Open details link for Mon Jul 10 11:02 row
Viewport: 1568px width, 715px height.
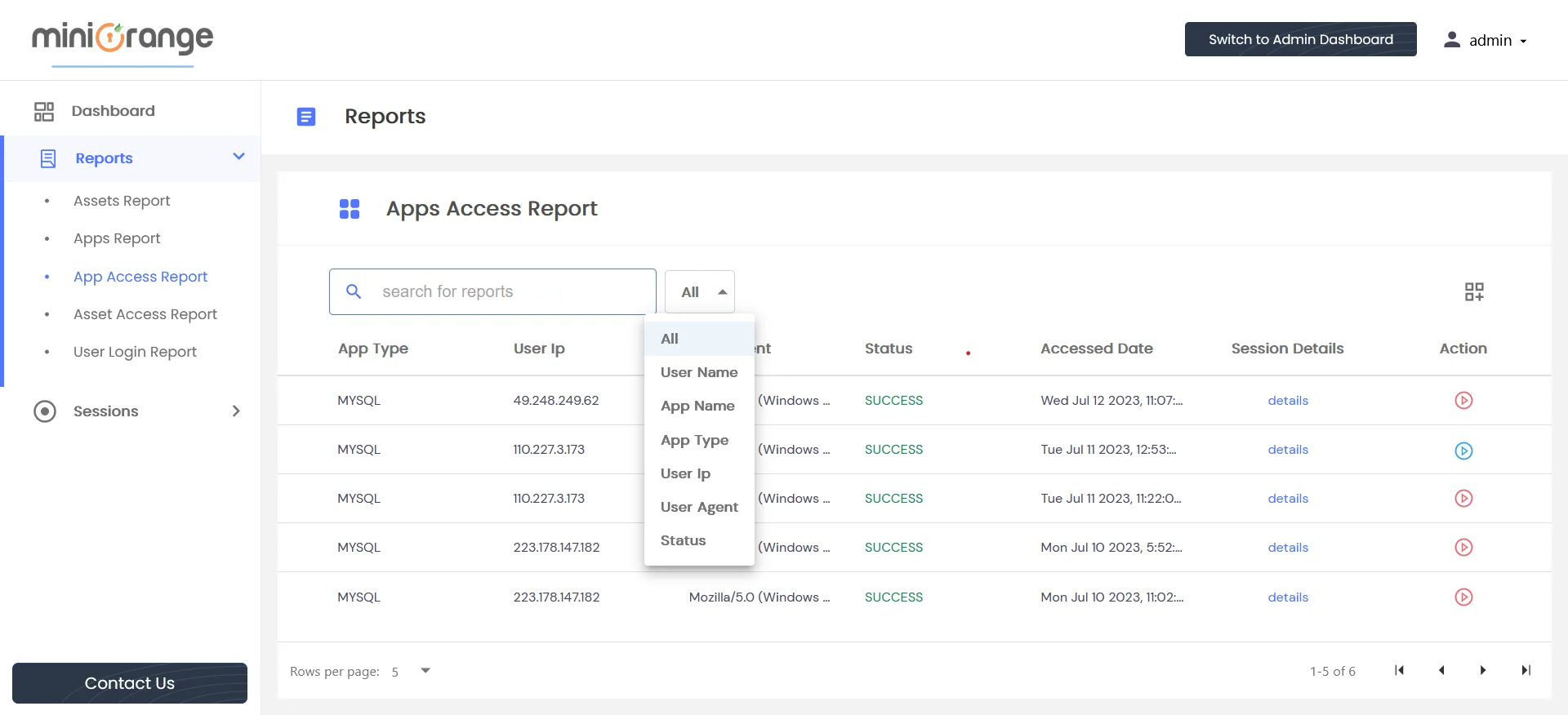coord(1288,597)
